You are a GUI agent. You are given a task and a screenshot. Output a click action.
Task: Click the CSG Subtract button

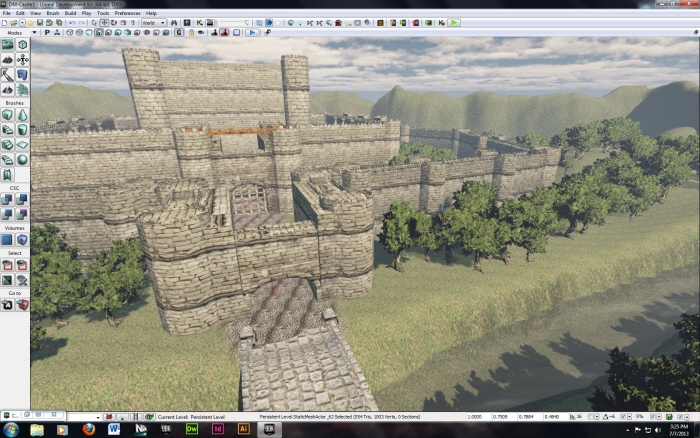point(22,198)
